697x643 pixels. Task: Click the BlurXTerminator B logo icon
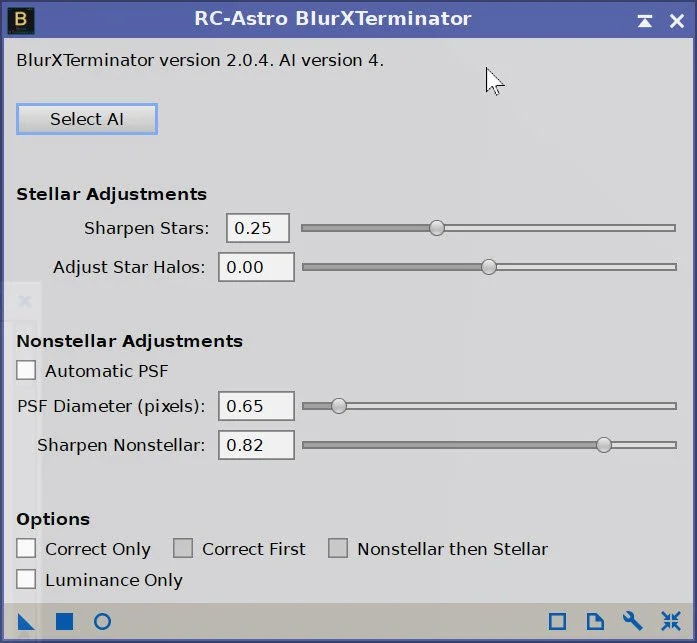point(20,20)
